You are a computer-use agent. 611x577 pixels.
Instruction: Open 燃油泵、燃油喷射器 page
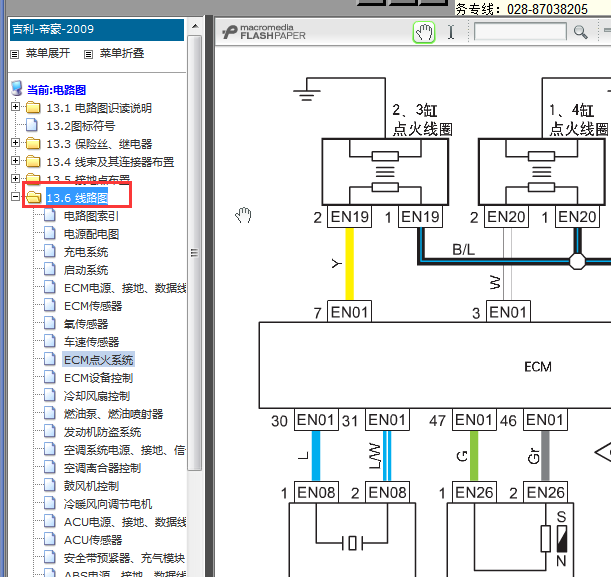[x=113, y=414]
